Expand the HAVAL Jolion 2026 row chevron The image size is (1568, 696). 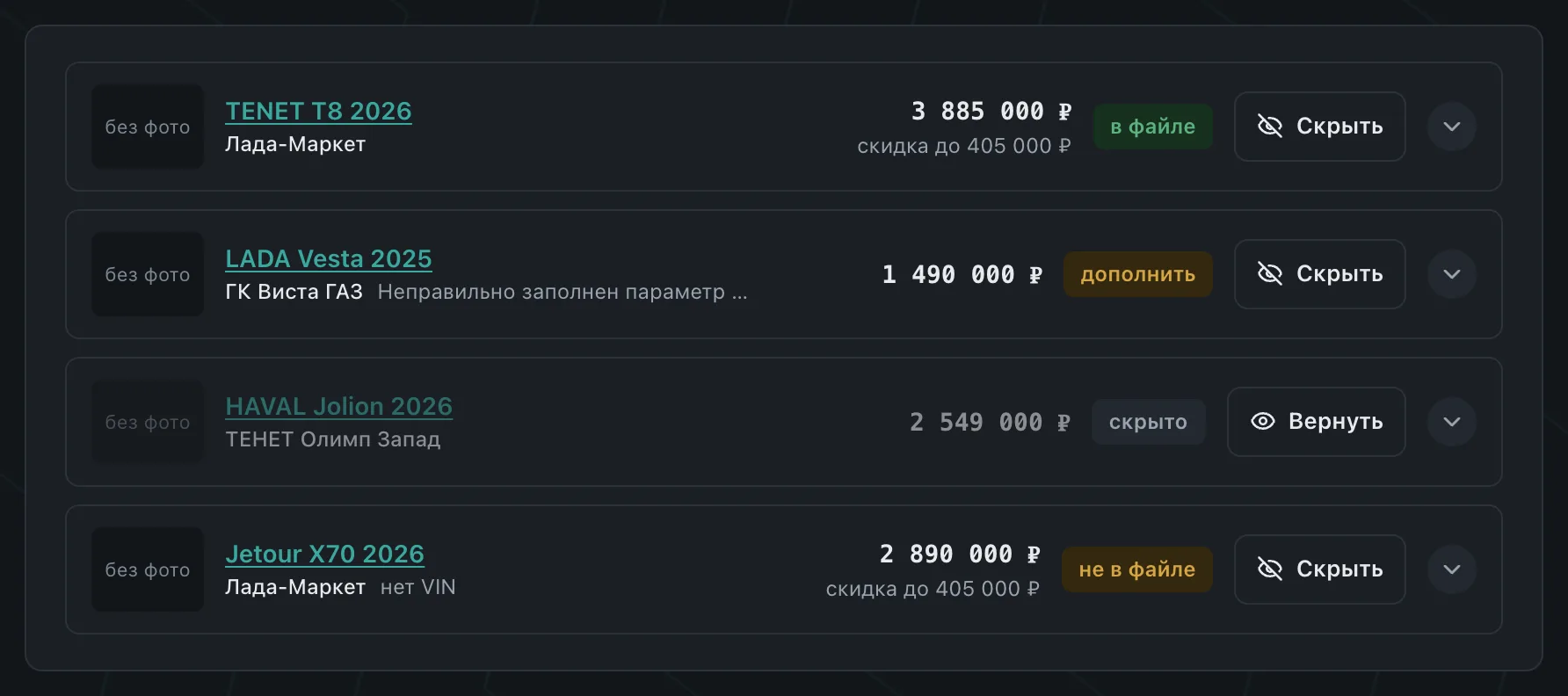(1451, 422)
